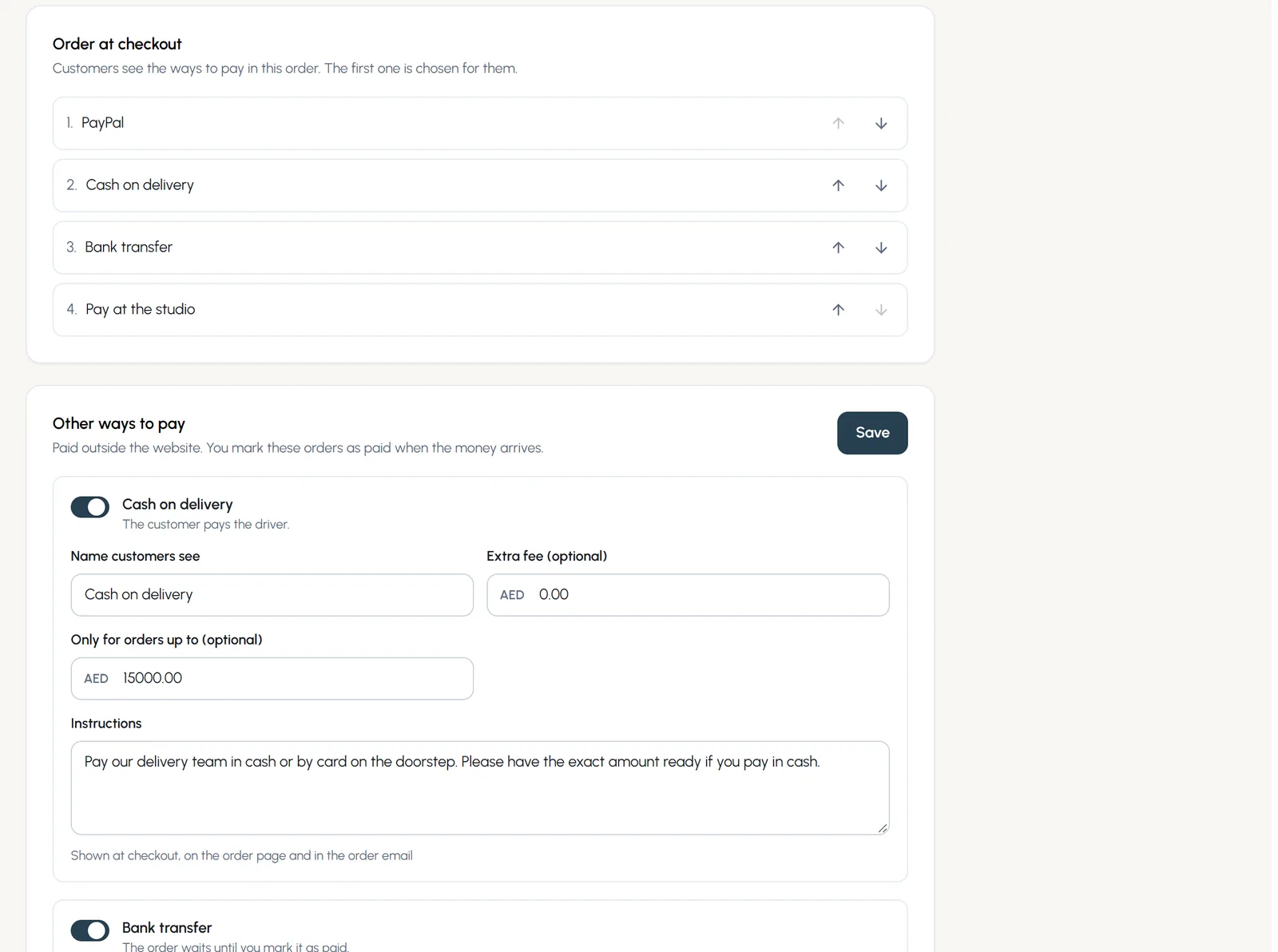The width and height of the screenshot is (1278, 952).
Task: Turn off the Bank transfer switch
Action: 89,930
